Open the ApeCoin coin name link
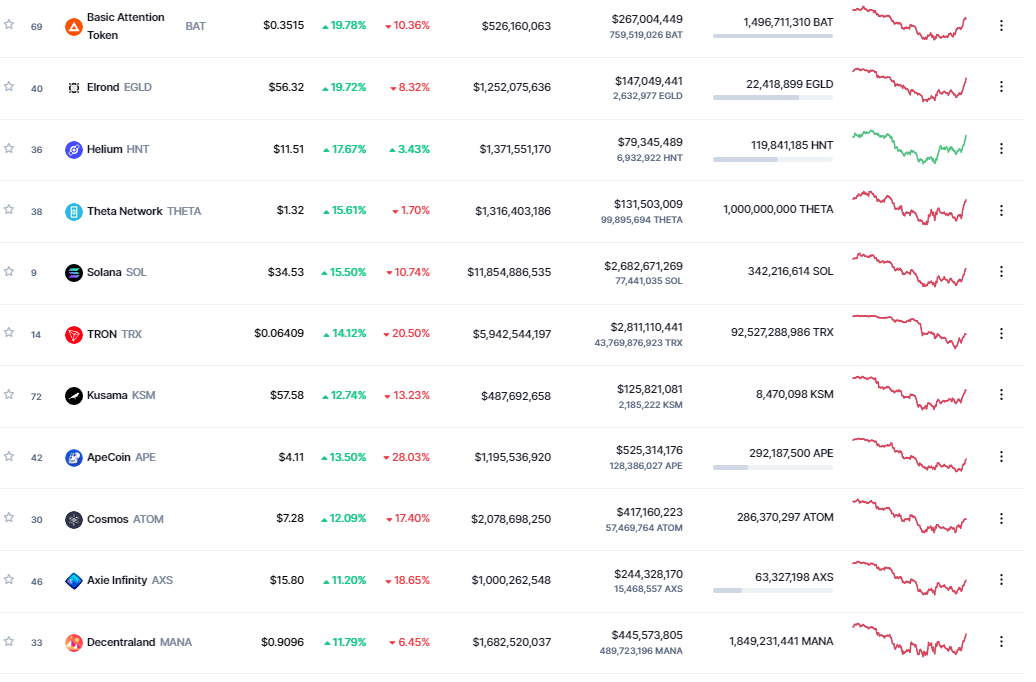The height and width of the screenshot is (682, 1036). (109, 457)
